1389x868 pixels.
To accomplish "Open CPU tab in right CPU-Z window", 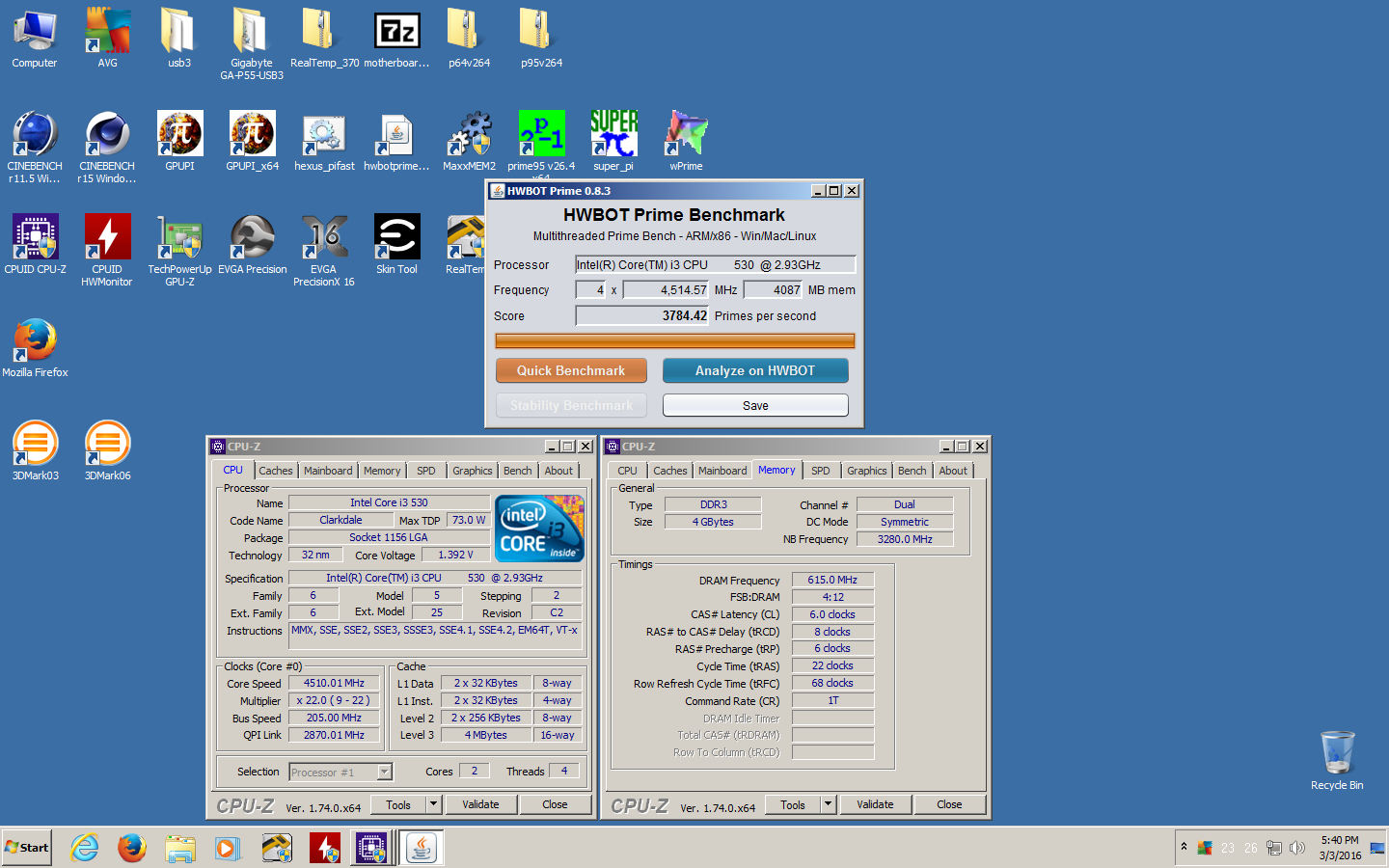I will (628, 471).
